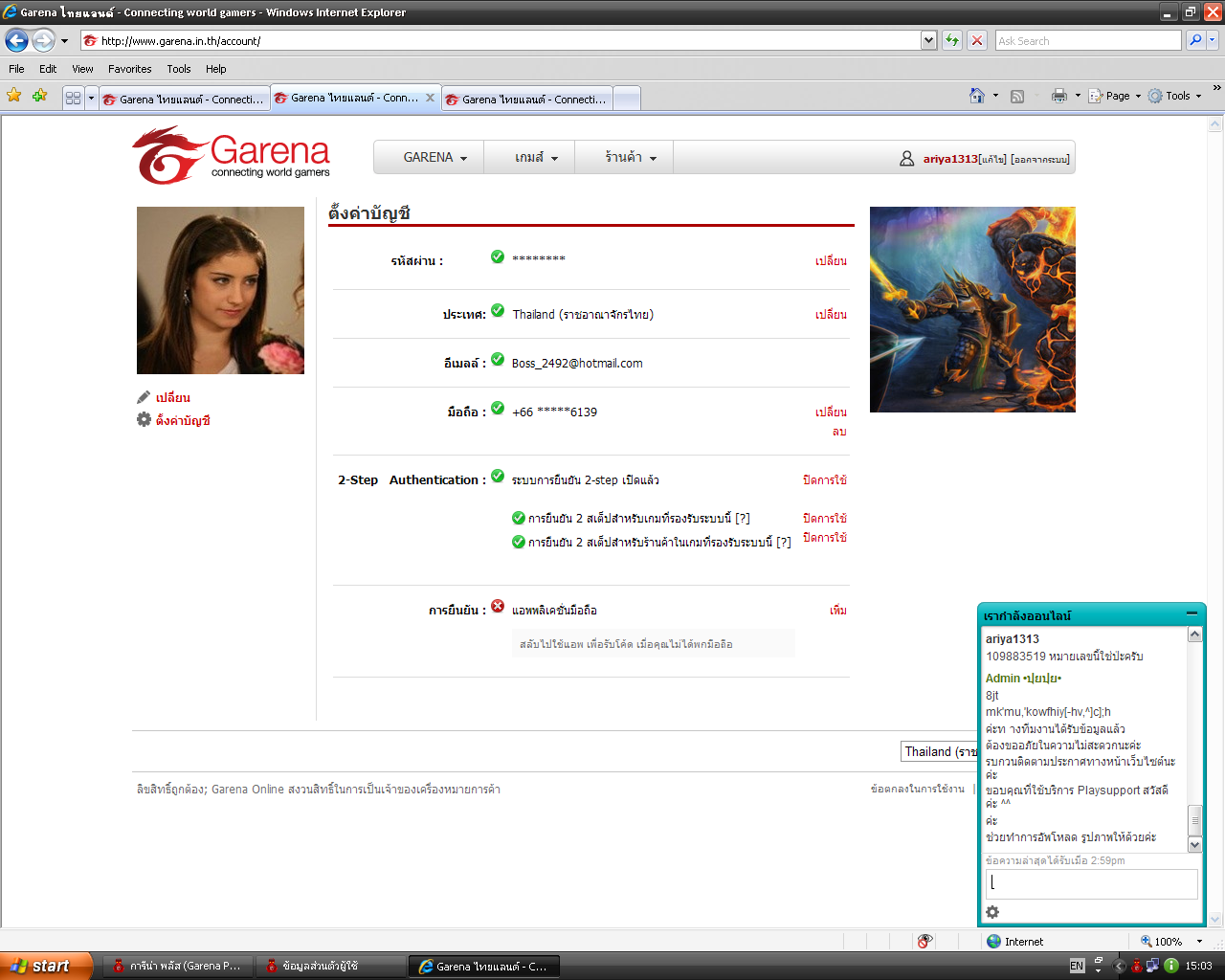1225x980 pixels.
Task: Expand the address bar history dropdown
Action: [928, 40]
